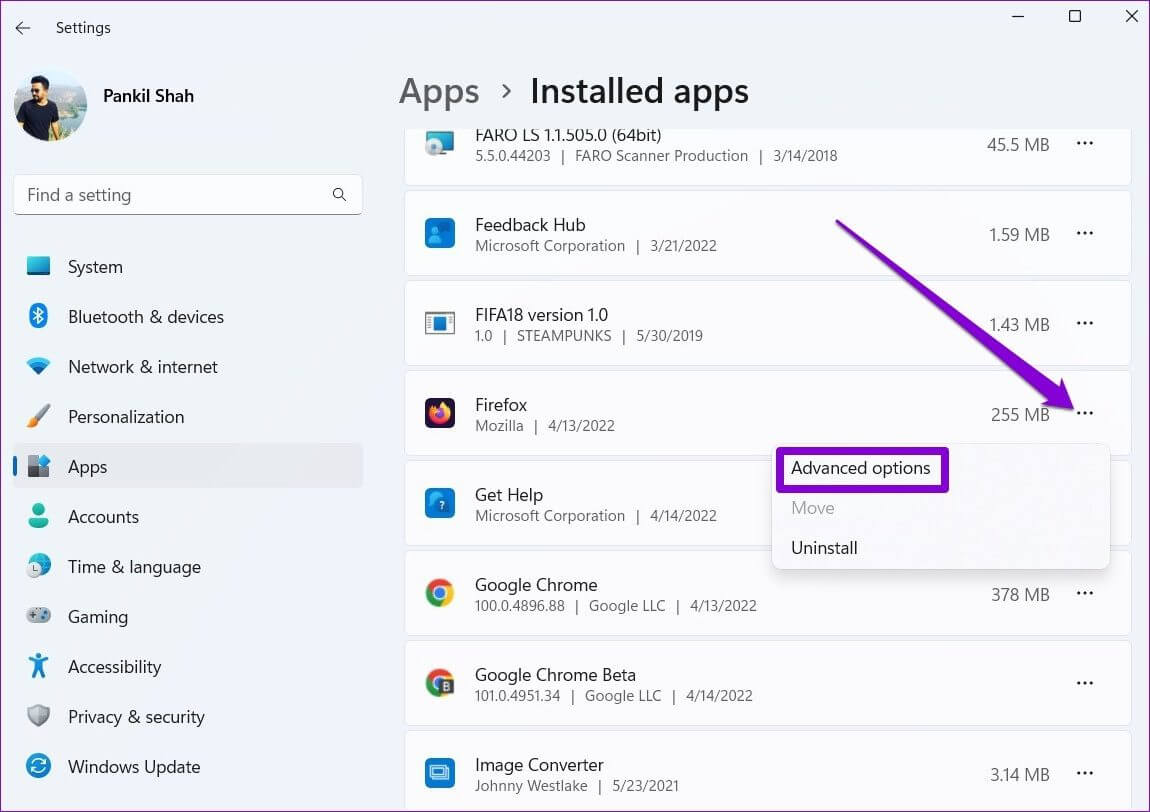Viewport: 1150px width, 812px height.
Task: Click the FIFA18 version 1.0 title
Action: point(541,315)
